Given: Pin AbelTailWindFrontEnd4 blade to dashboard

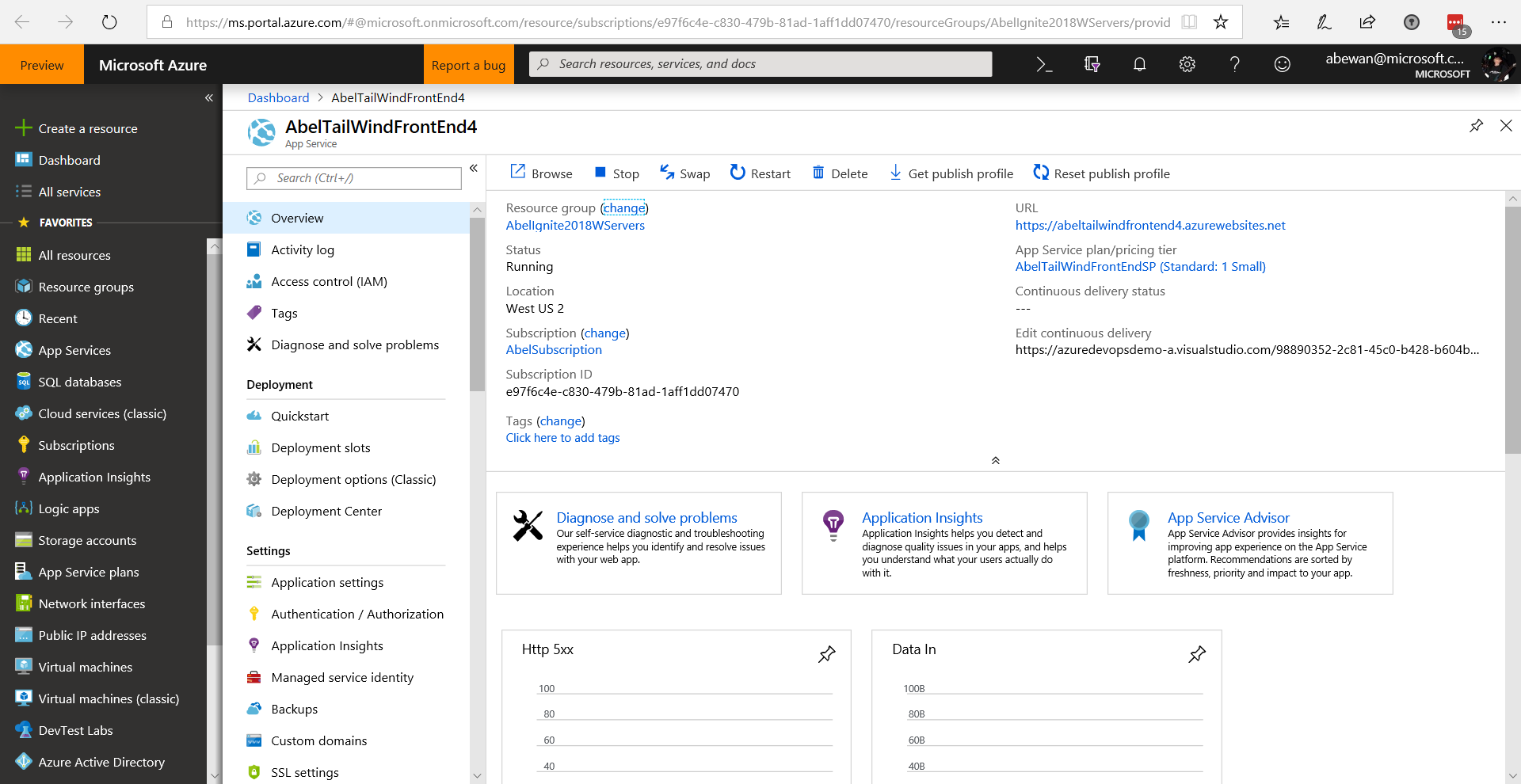Looking at the screenshot, I should pyautogui.click(x=1476, y=126).
